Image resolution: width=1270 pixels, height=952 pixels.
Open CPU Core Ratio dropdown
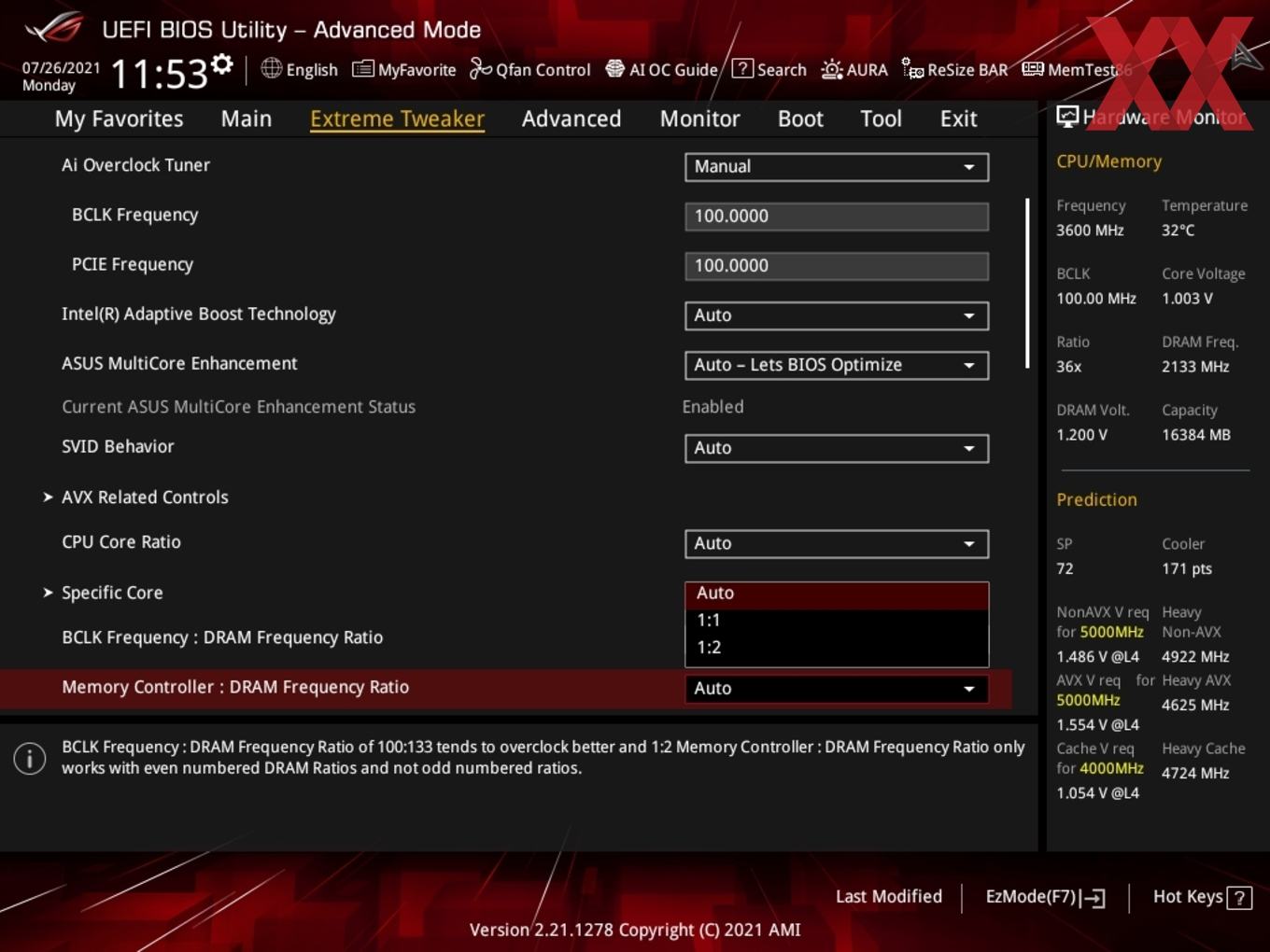837,543
